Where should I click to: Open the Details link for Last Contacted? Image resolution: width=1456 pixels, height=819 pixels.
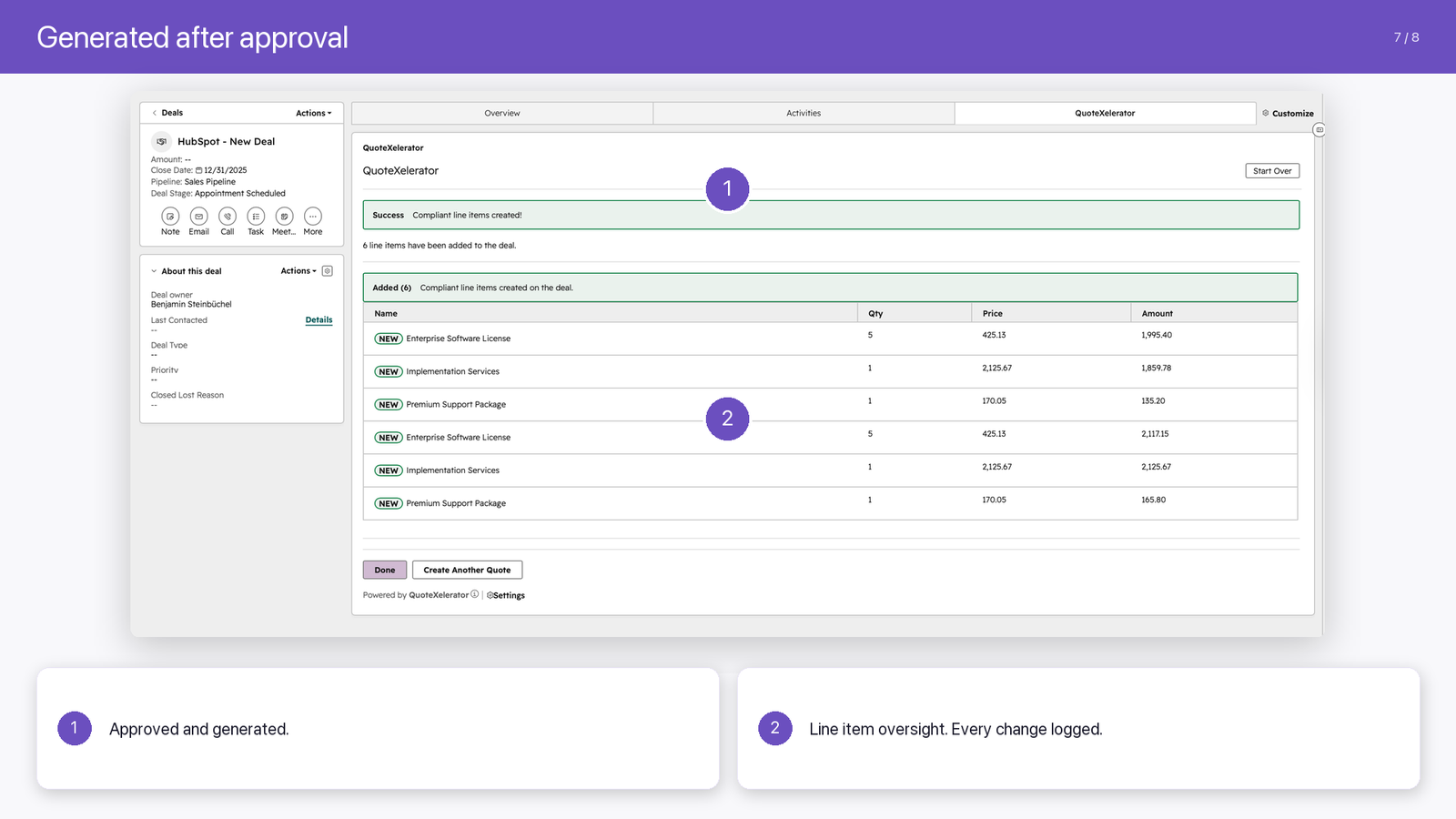pyautogui.click(x=318, y=320)
